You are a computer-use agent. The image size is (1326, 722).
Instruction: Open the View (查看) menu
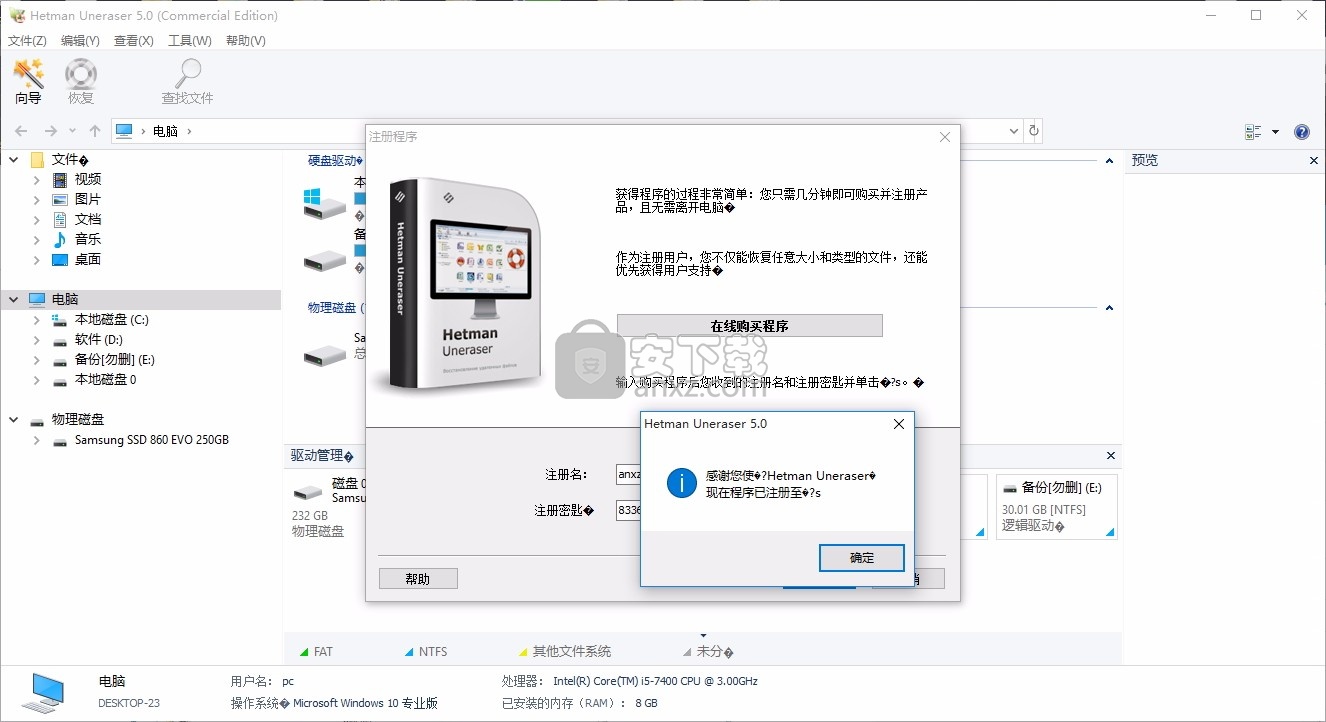pos(134,41)
